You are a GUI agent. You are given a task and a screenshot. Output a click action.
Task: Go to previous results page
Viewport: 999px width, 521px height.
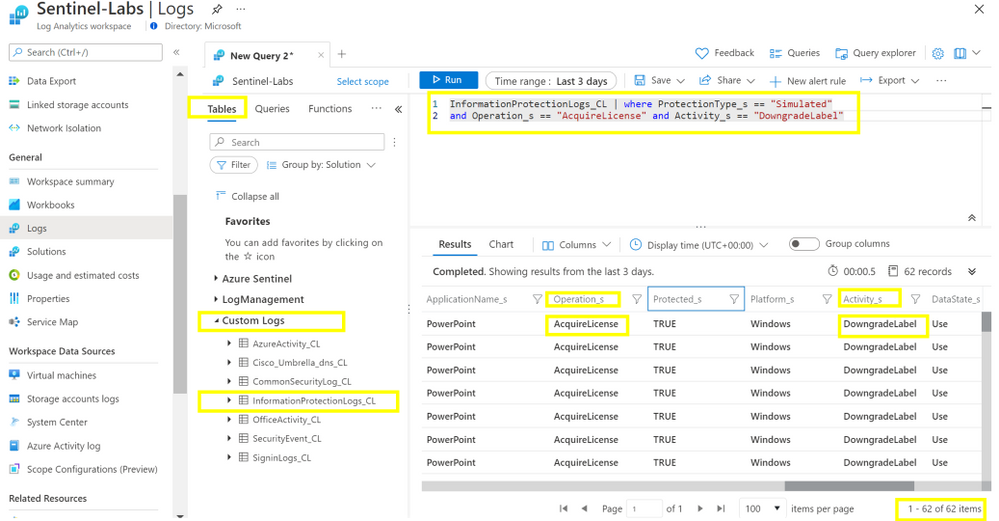pos(584,508)
